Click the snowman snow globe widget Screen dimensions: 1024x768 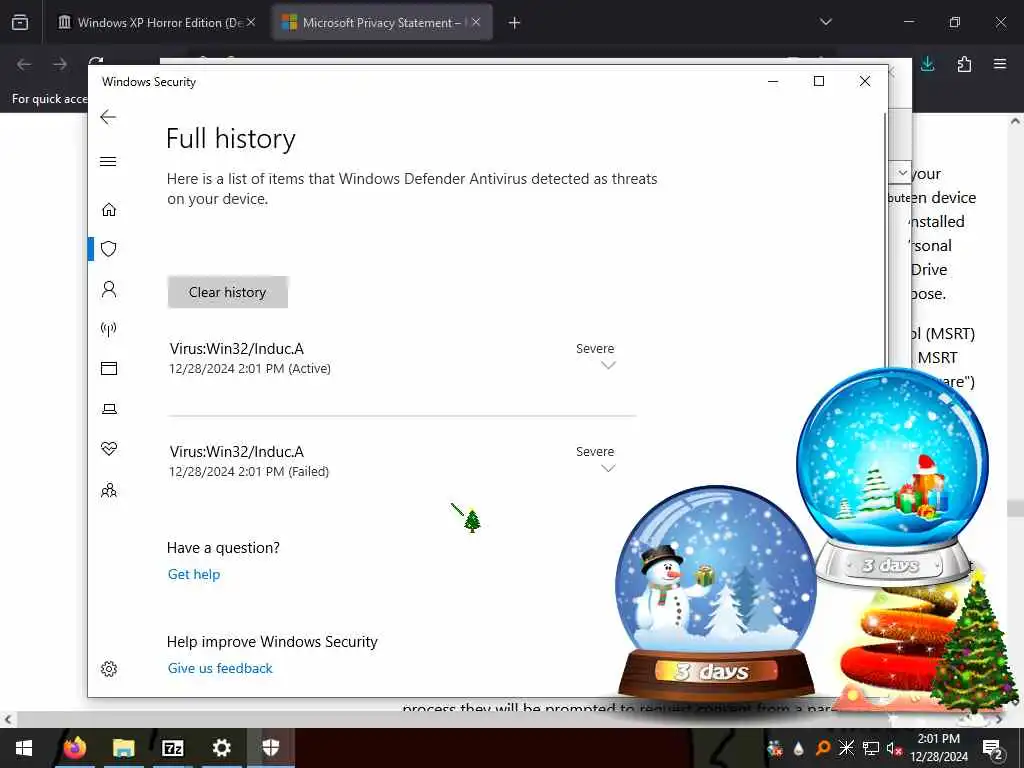(x=715, y=591)
